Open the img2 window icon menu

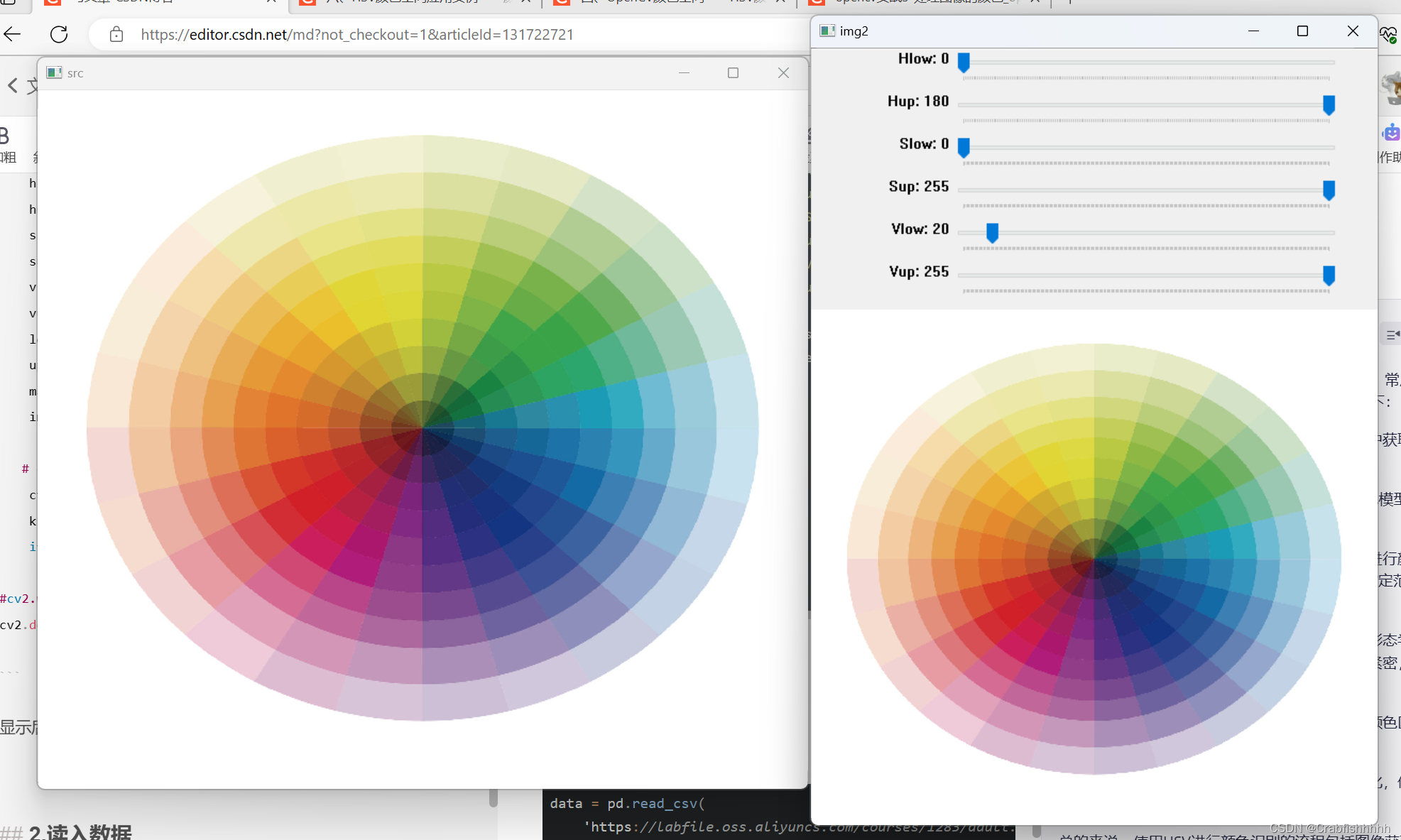(827, 31)
